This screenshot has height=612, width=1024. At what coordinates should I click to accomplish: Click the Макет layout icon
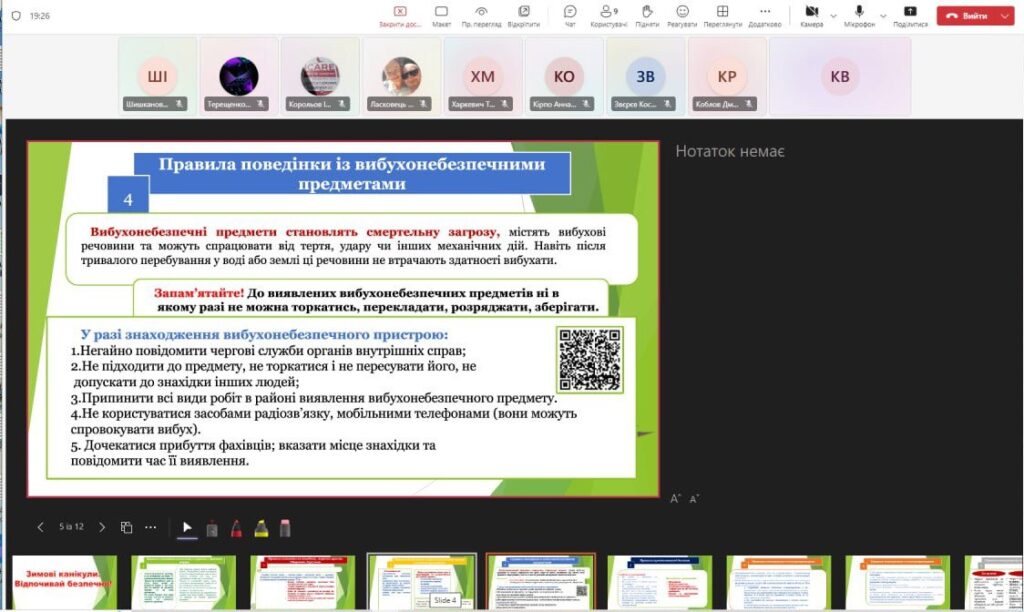coord(441,15)
